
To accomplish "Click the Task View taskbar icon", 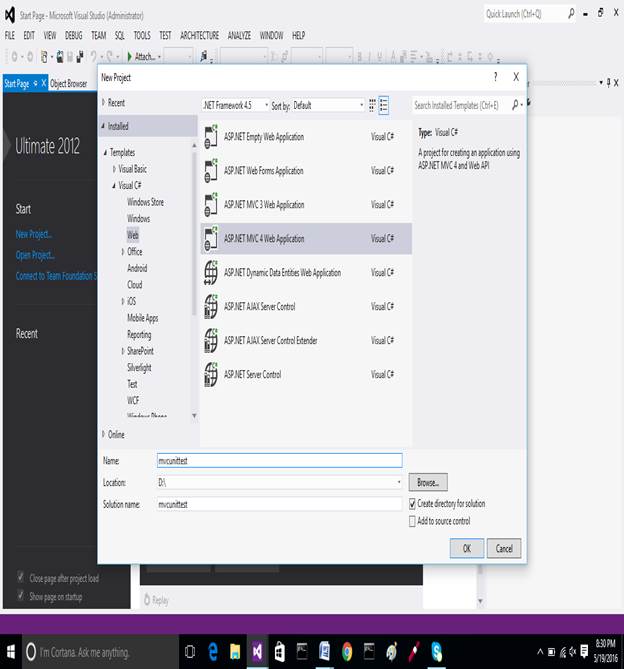I will pos(190,652).
